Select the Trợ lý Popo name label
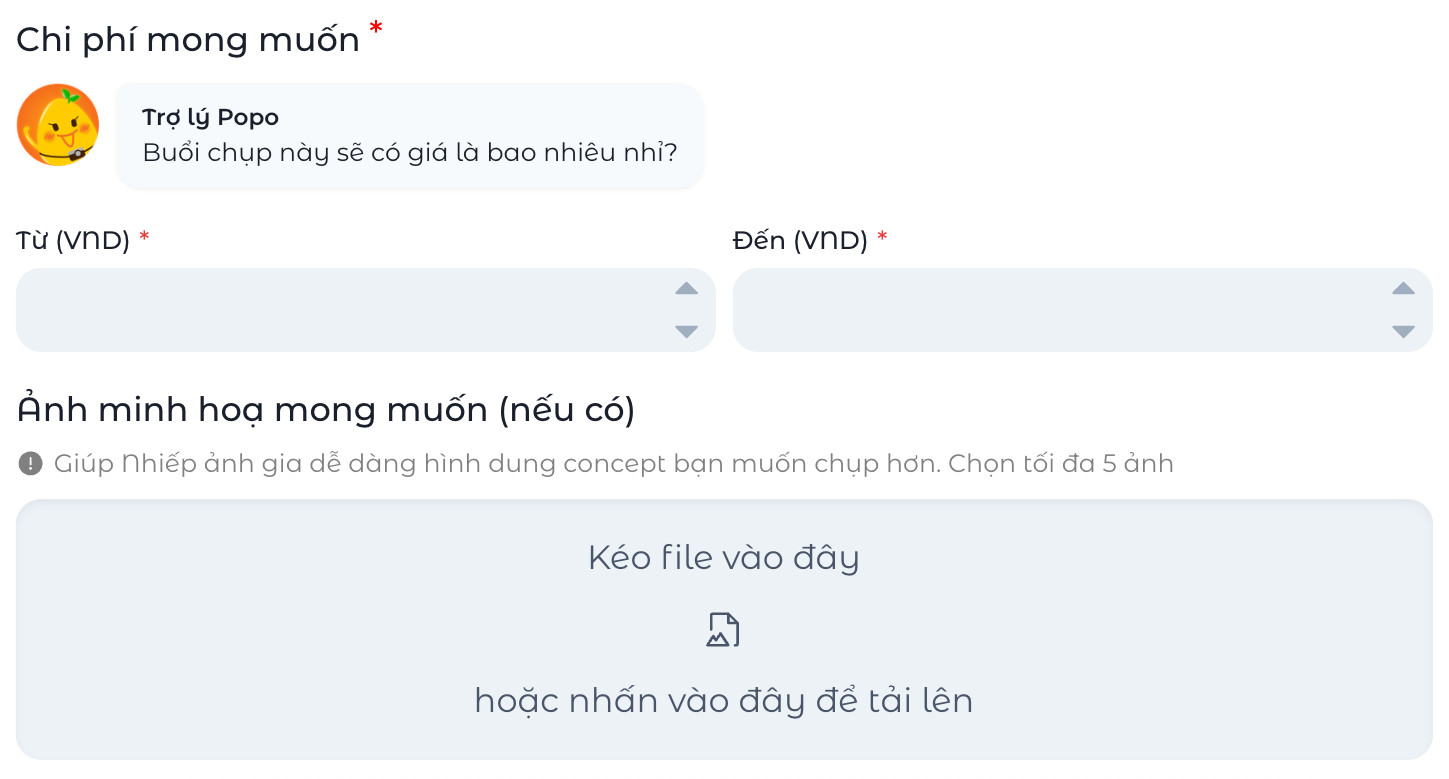 pos(210,118)
